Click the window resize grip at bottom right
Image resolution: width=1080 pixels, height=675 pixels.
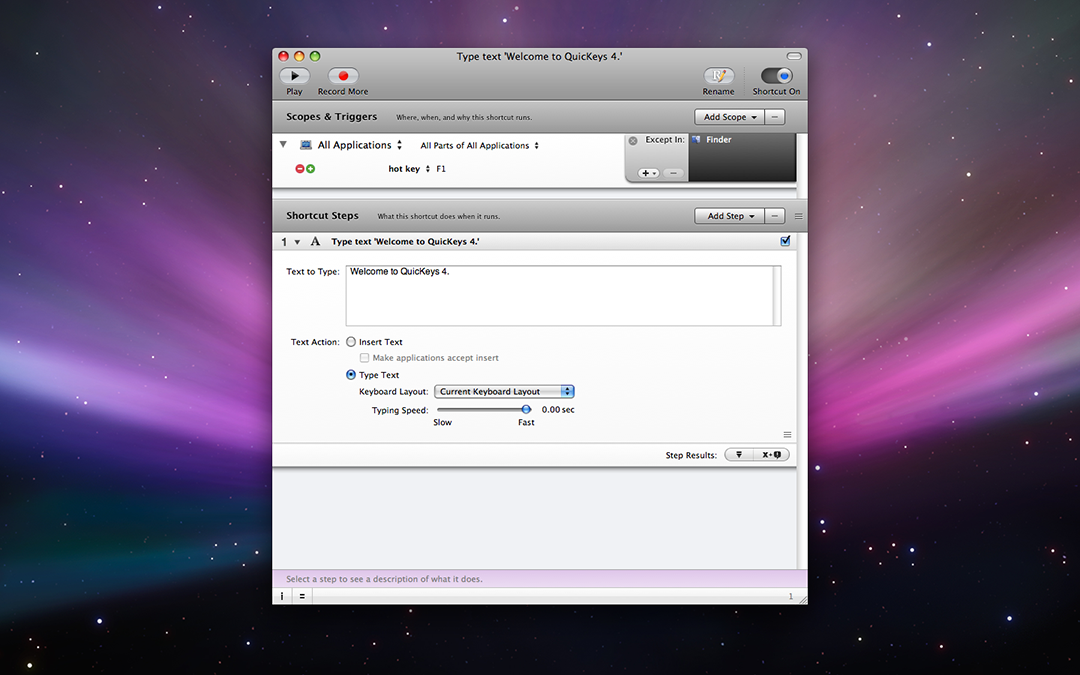point(802,599)
